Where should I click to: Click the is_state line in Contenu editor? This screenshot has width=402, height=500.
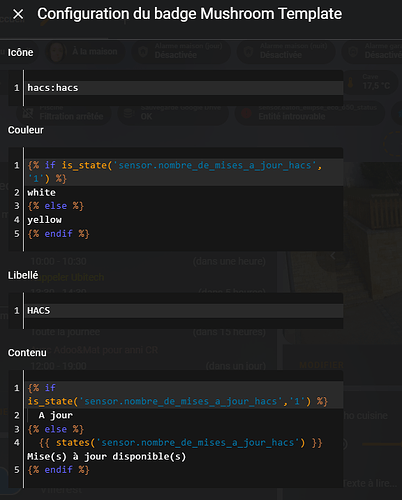(178, 401)
